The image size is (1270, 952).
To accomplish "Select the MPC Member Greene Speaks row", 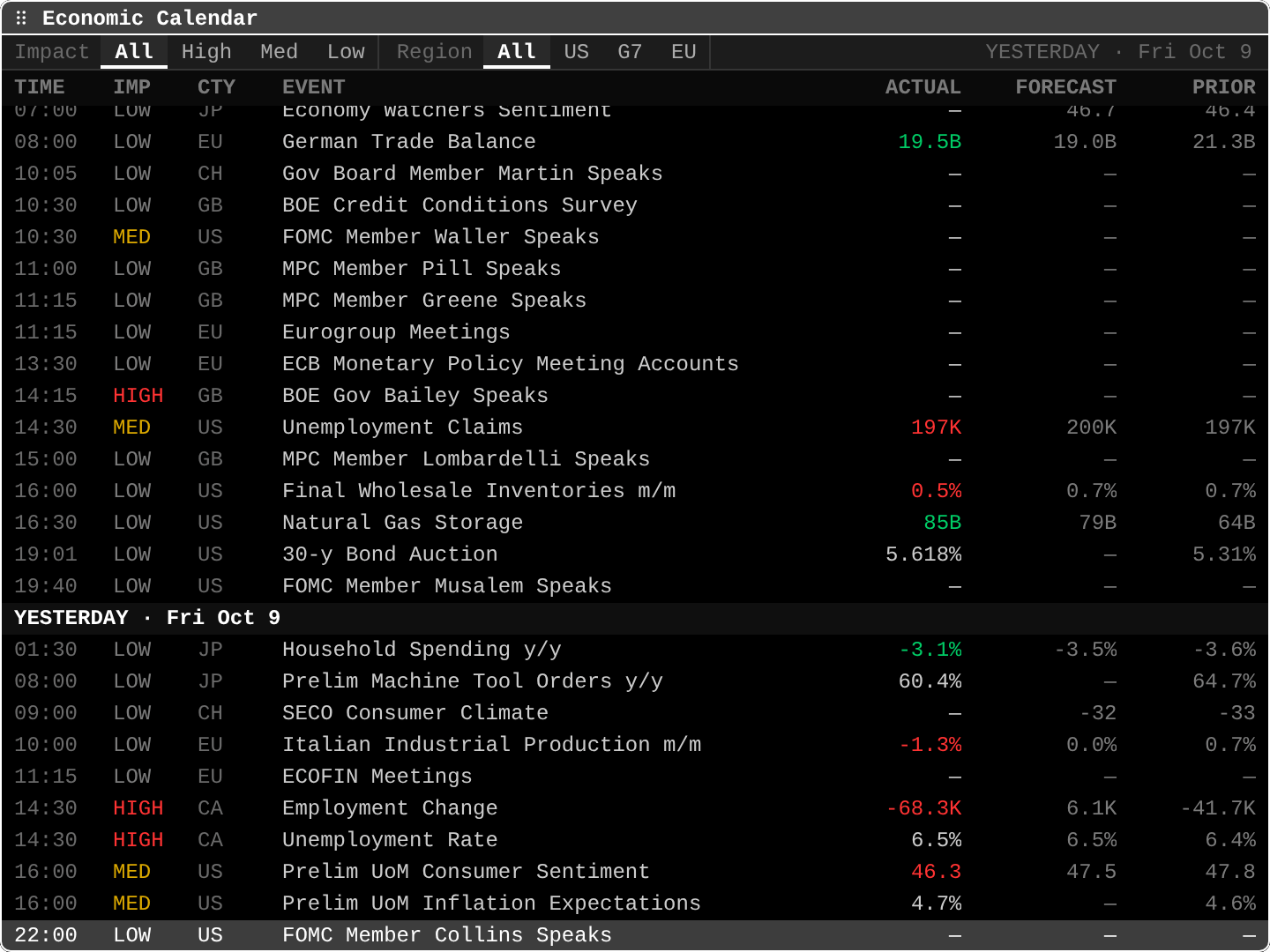I will 635,301.
